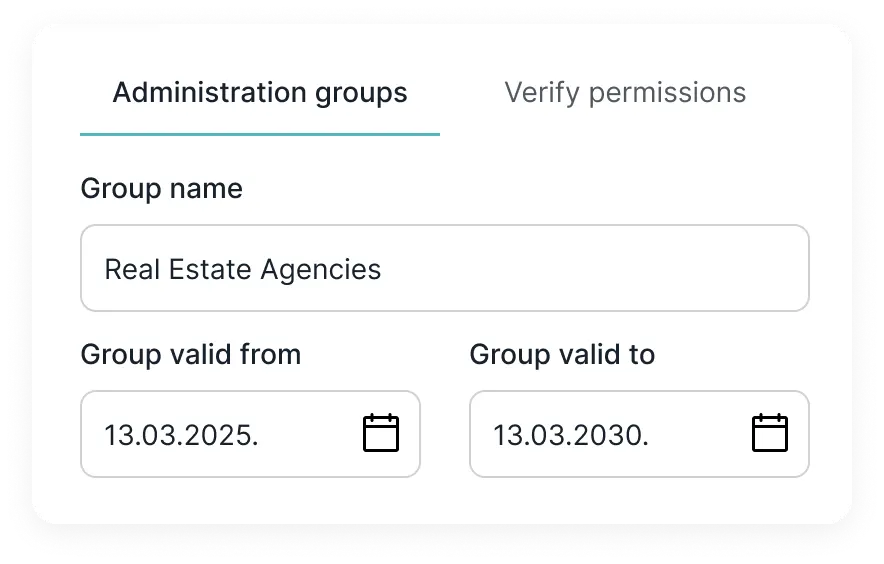Switch to the Verify permissions tab

[625, 93]
